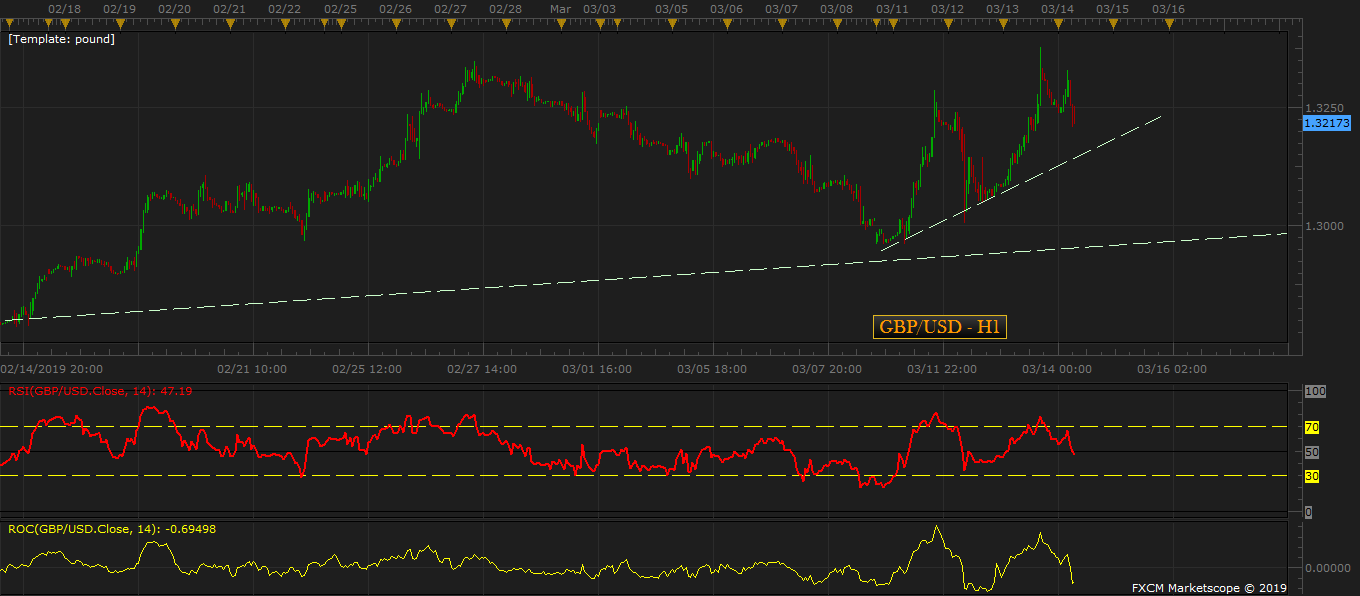The height and width of the screenshot is (596, 1360).
Task: Click the triangle marker under 02/28
Action: [x=507, y=23]
